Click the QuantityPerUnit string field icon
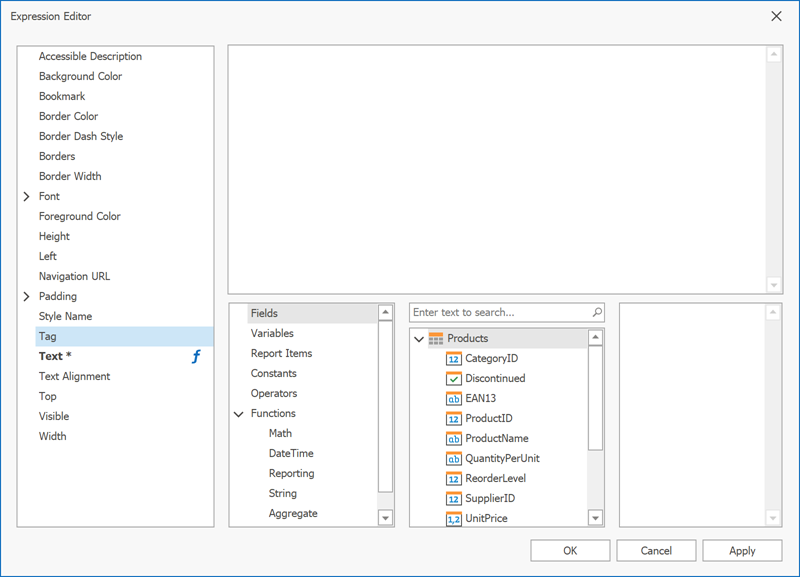The height and width of the screenshot is (577, 800). [x=453, y=458]
